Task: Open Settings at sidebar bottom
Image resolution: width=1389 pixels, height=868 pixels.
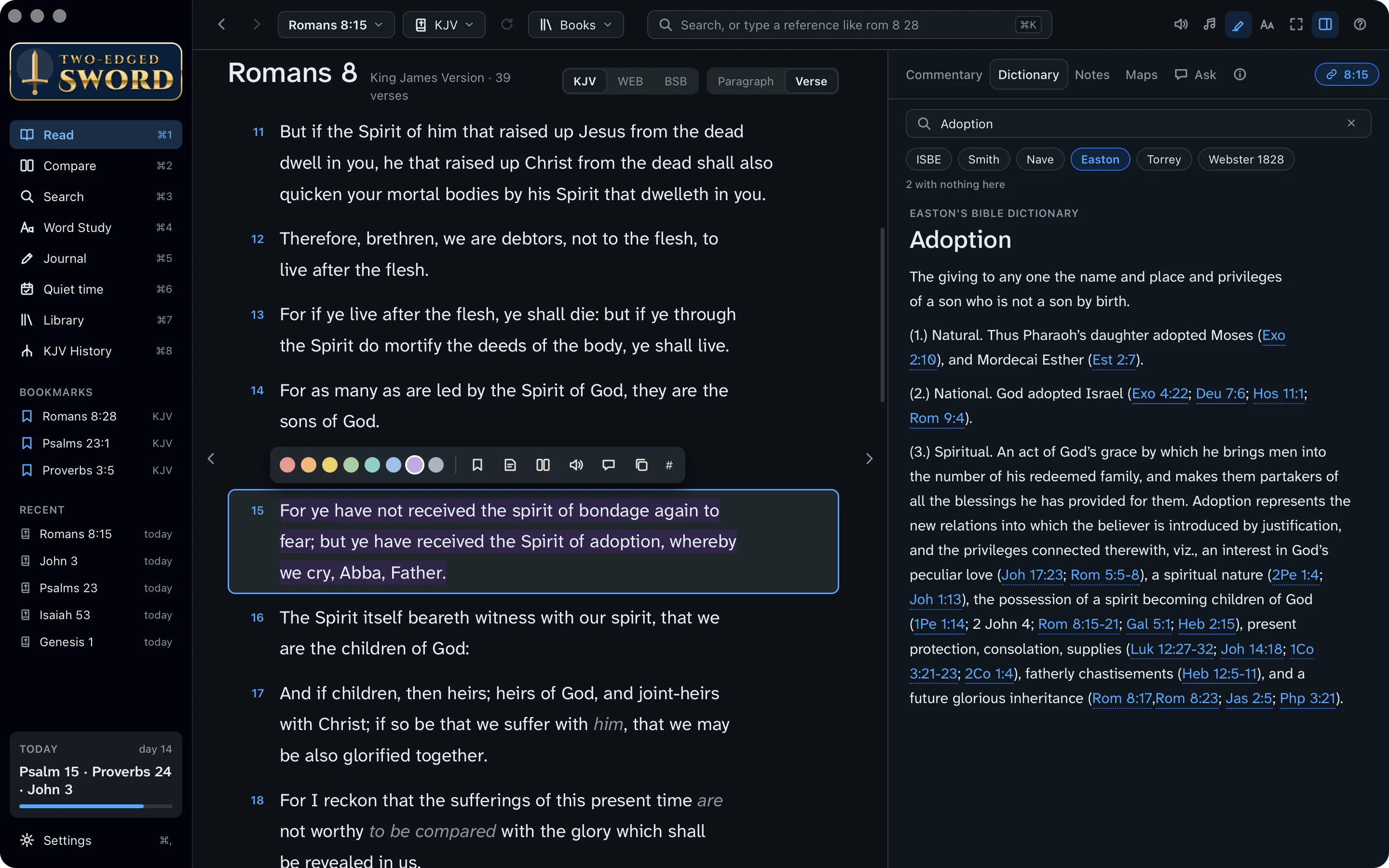Action: click(96, 841)
